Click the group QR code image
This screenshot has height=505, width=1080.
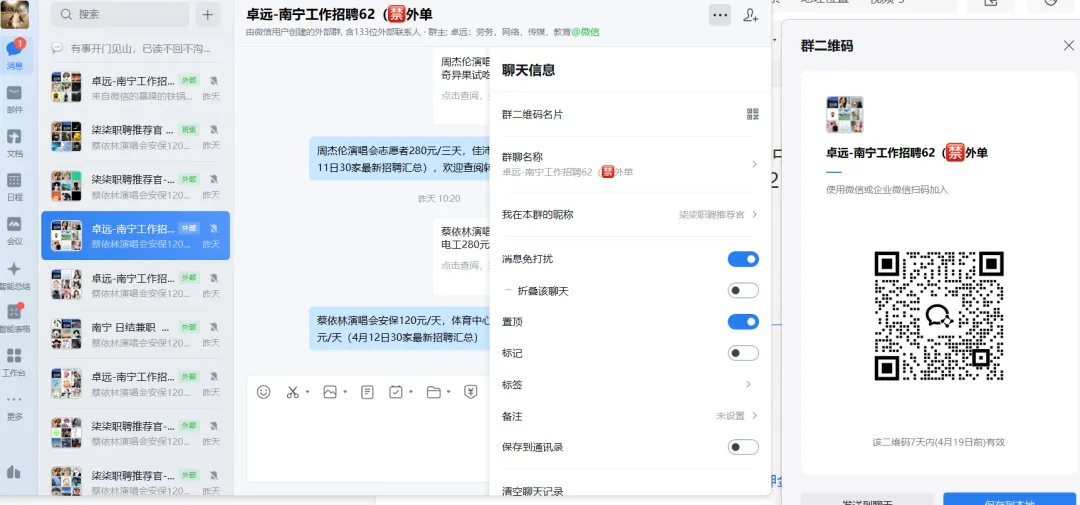click(939, 316)
